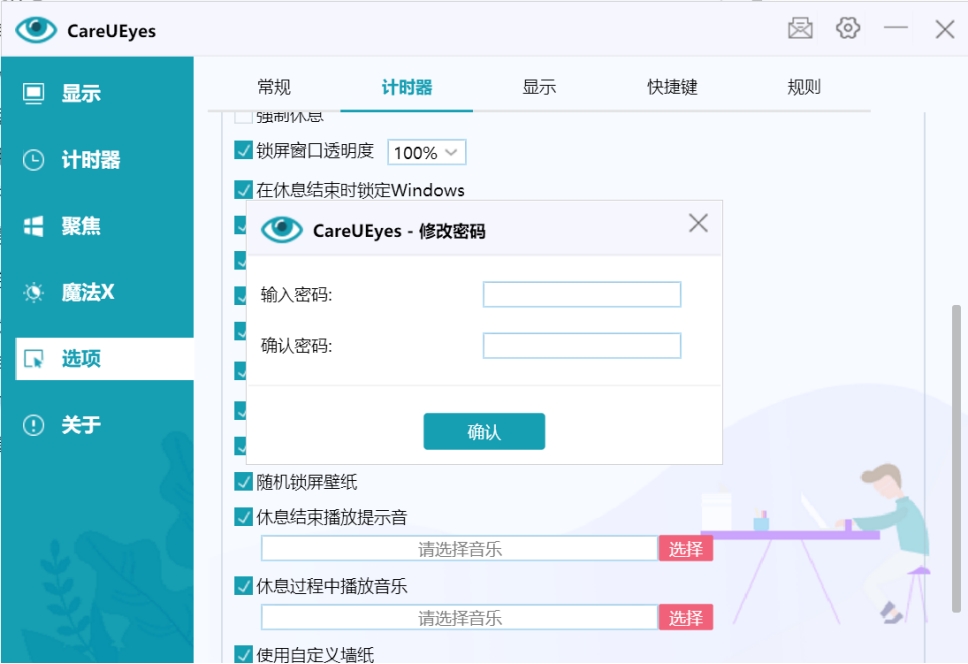Viewport: 968px width, 664px height.
Task: Close the 修改密码 dialog
Action: 698,223
